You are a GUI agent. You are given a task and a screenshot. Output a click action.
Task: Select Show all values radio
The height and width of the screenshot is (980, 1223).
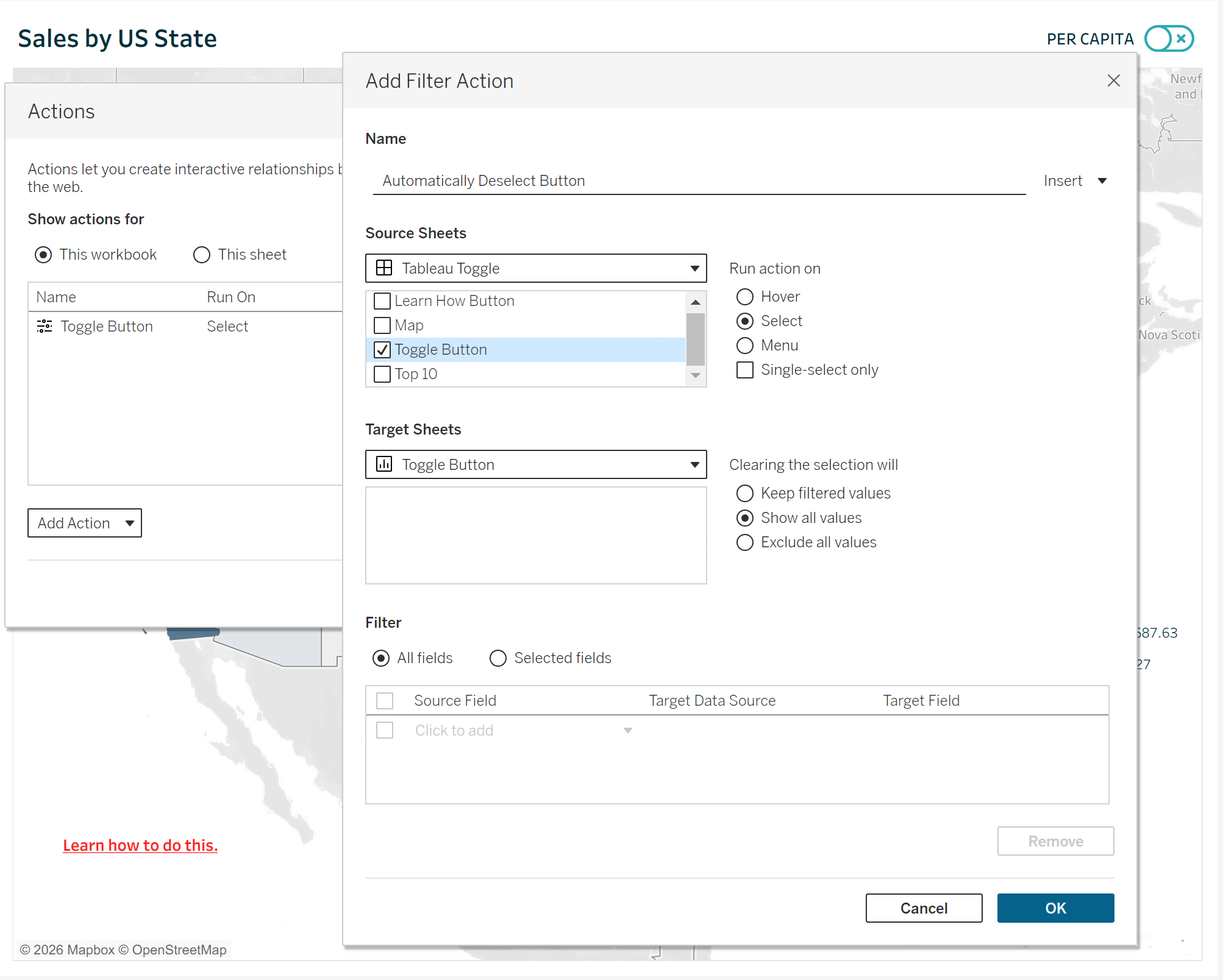click(745, 518)
